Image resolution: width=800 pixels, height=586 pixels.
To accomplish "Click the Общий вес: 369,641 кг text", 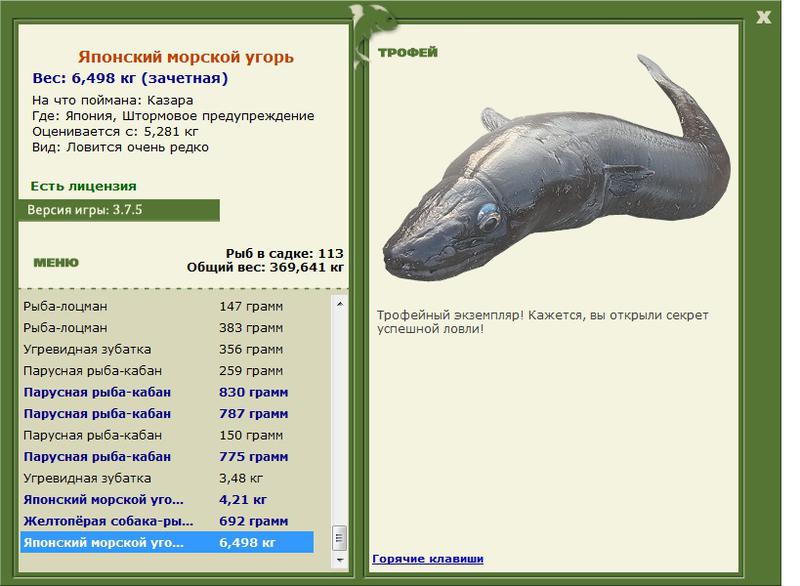I will (265, 267).
